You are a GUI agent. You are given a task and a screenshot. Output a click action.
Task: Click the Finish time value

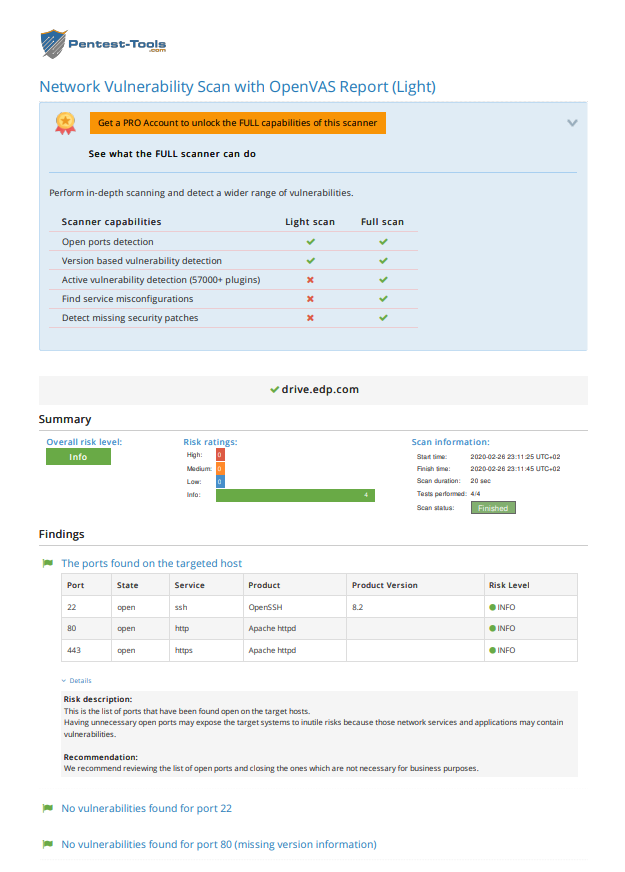(x=515, y=469)
